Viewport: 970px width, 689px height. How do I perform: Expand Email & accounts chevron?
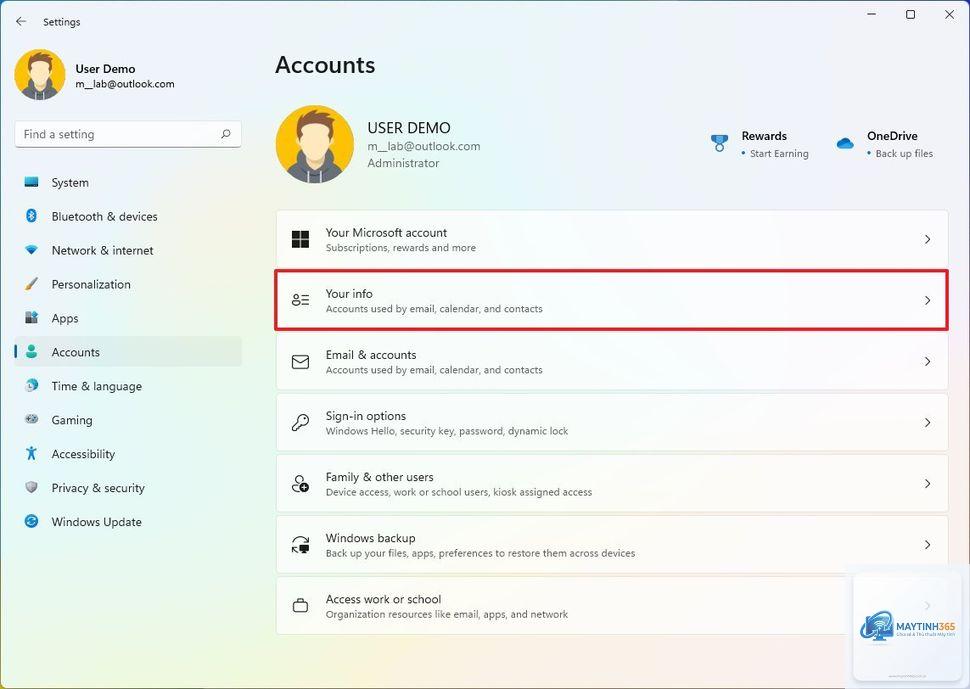coord(927,361)
